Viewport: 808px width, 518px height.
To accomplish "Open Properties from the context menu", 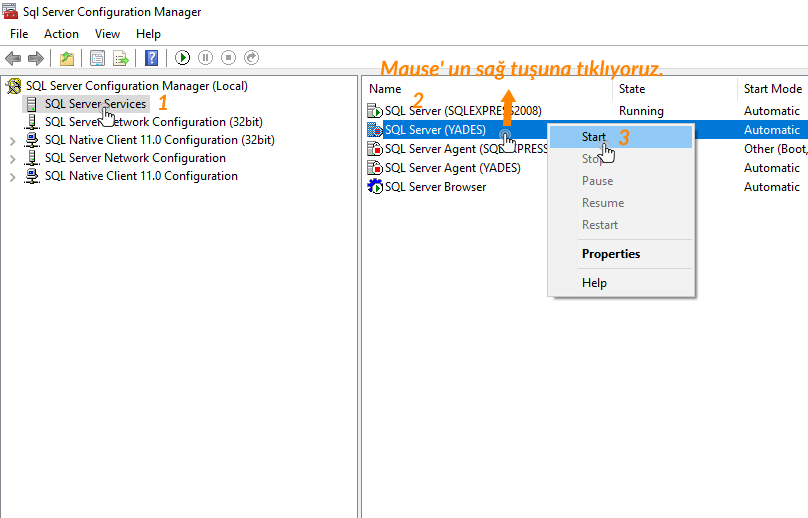I will tap(610, 254).
